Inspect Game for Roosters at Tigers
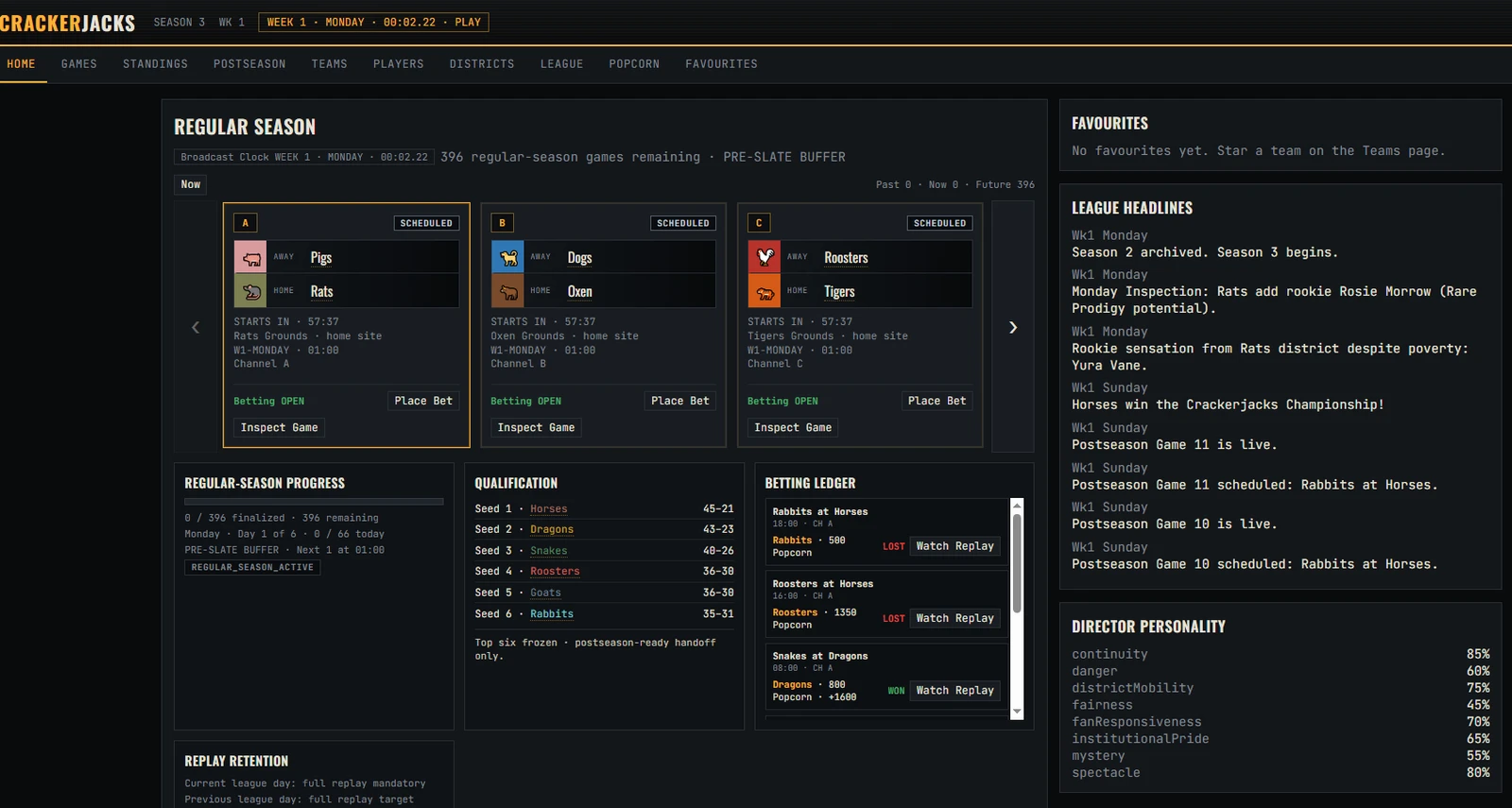 (x=794, y=428)
